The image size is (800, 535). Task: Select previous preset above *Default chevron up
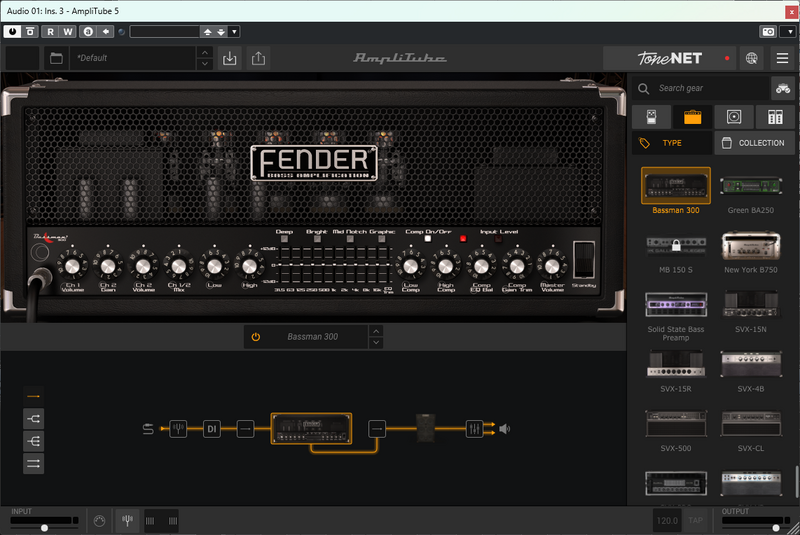pos(205,53)
